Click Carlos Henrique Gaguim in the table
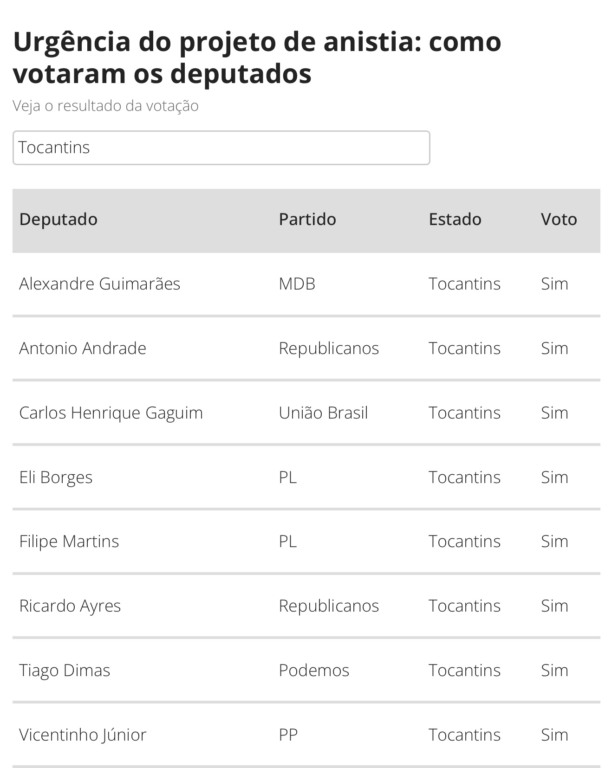612x768 pixels. 111,413
